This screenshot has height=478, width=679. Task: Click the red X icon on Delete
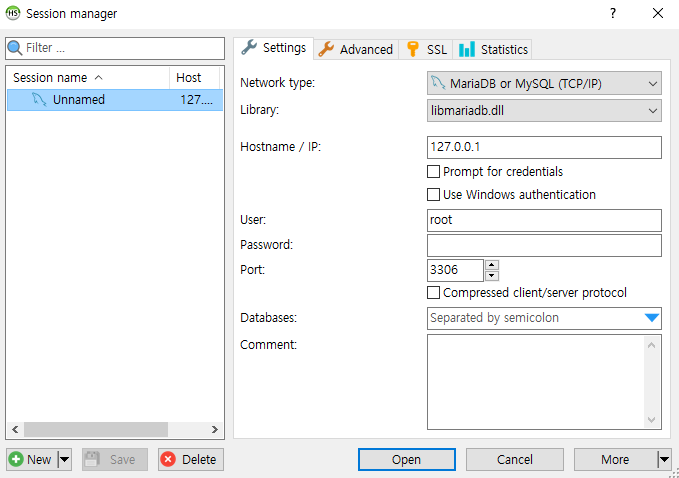[x=168, y=459]
